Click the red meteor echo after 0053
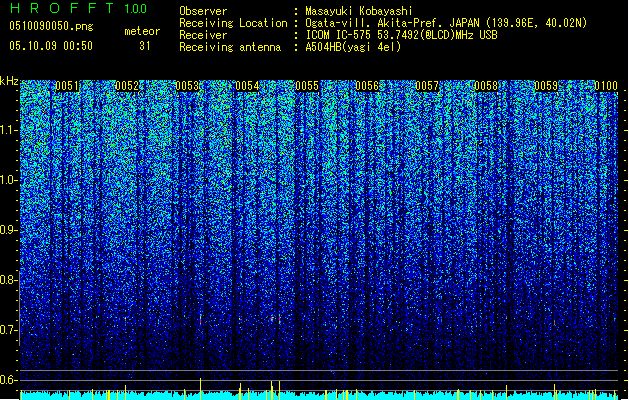Screen dimensions: 629x400 click(201, 320)
